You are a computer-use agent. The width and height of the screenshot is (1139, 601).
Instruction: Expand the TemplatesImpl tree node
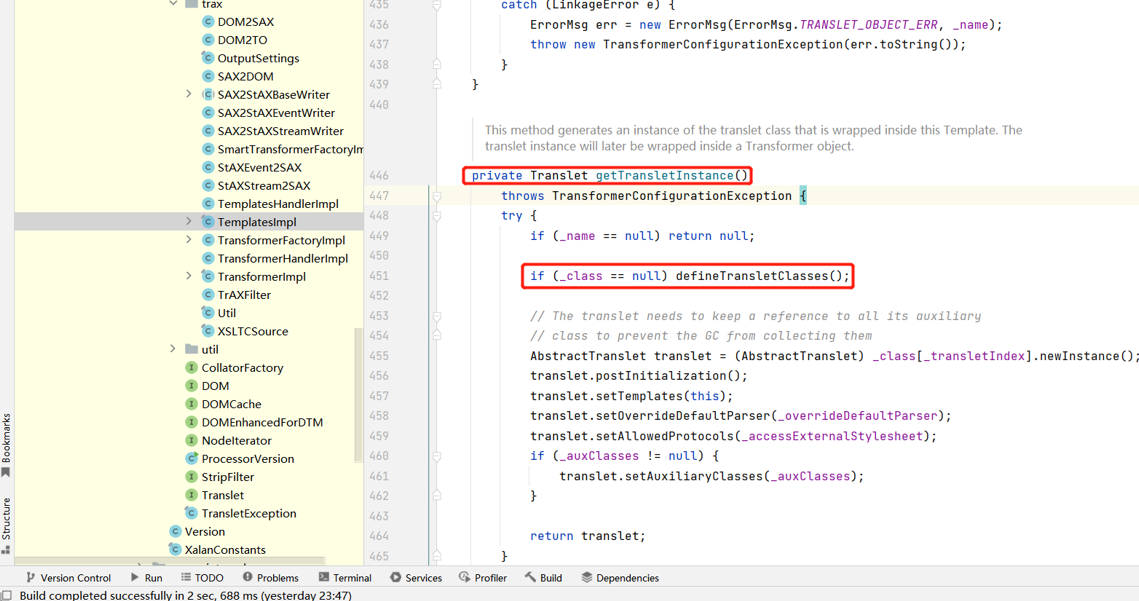point(189,222)
